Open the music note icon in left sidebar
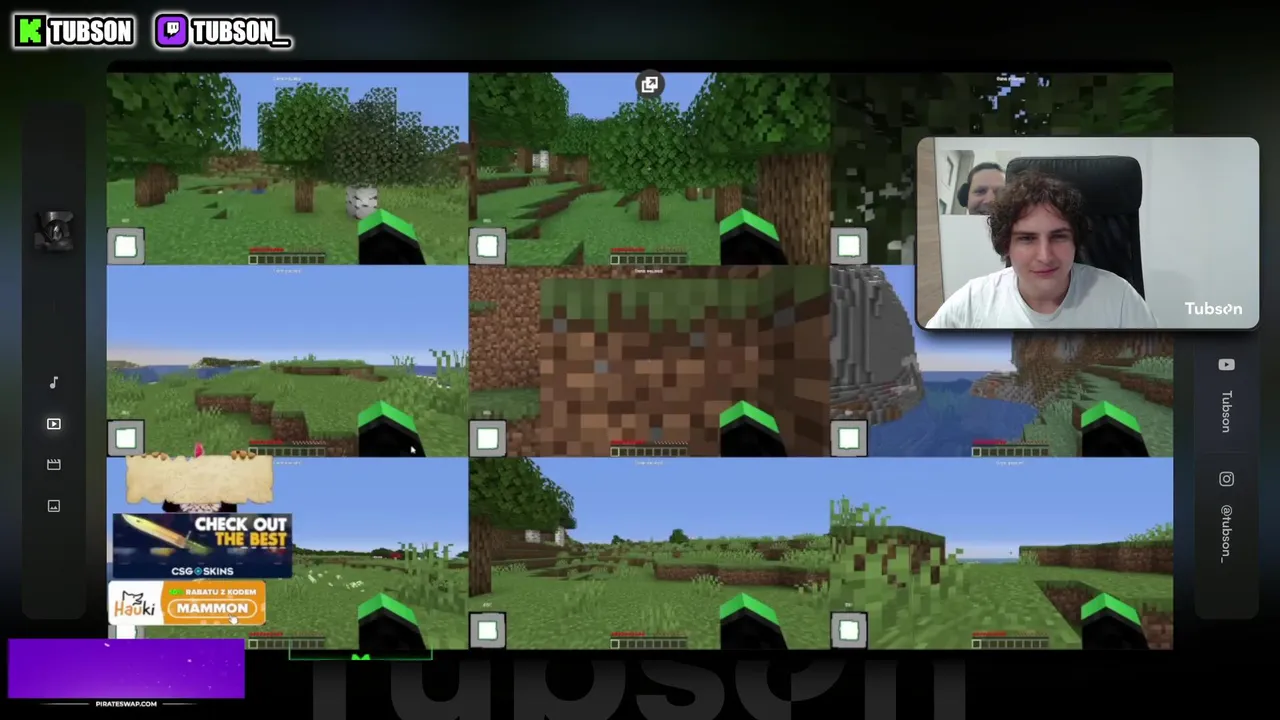The width and height of the screenshot is (1280, 720). pyautogui.click(x=54, y=382)
